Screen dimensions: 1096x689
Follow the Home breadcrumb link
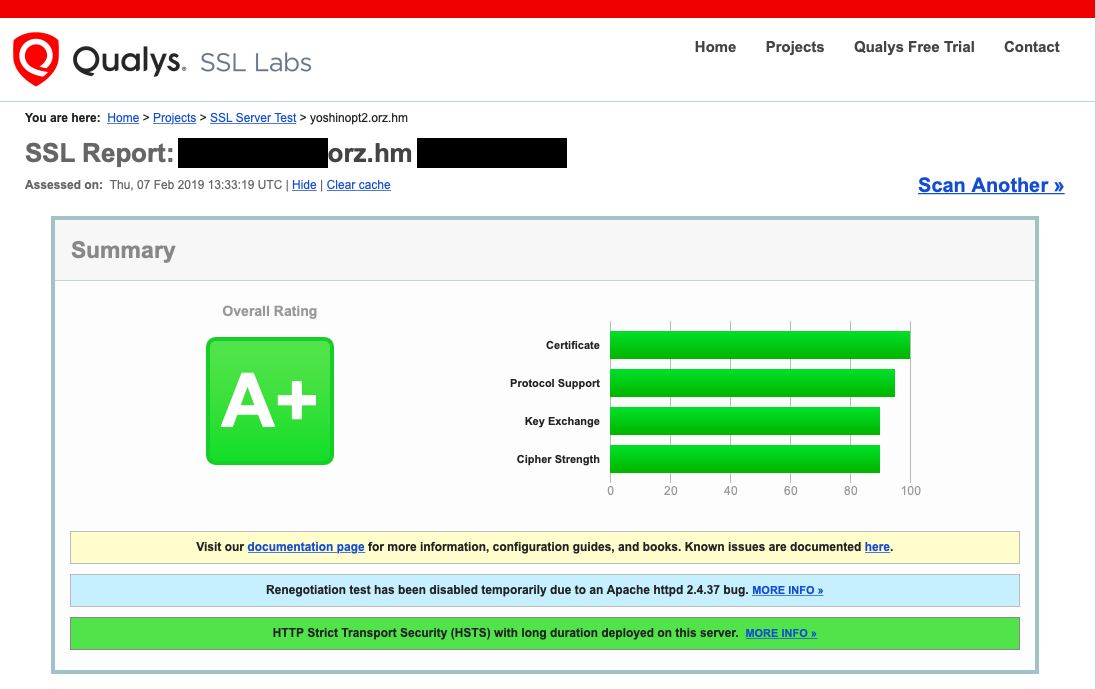click(123, 117)
